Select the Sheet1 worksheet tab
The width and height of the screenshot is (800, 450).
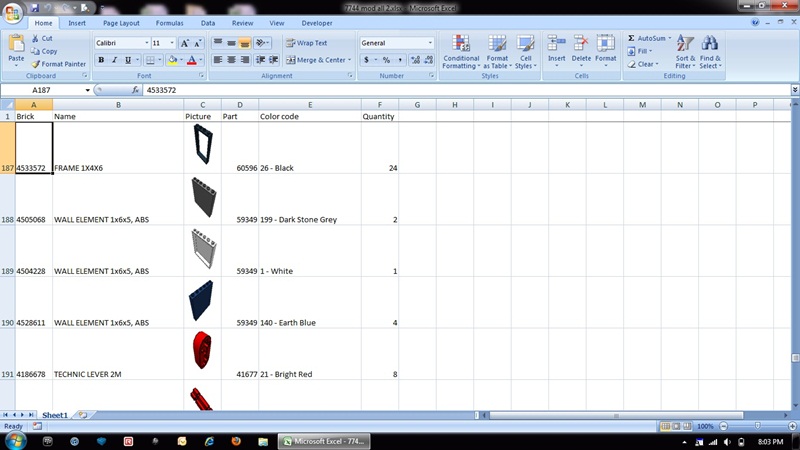tap(54, 414)
